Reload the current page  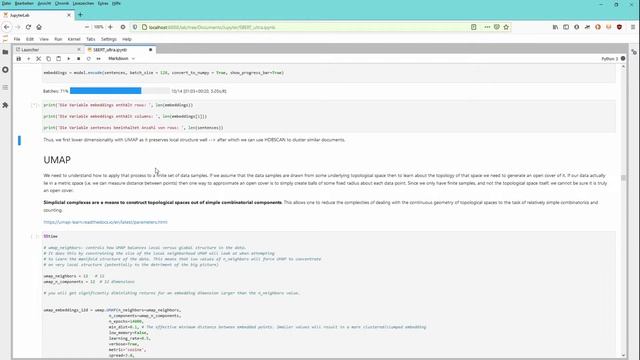click(28, 27)
